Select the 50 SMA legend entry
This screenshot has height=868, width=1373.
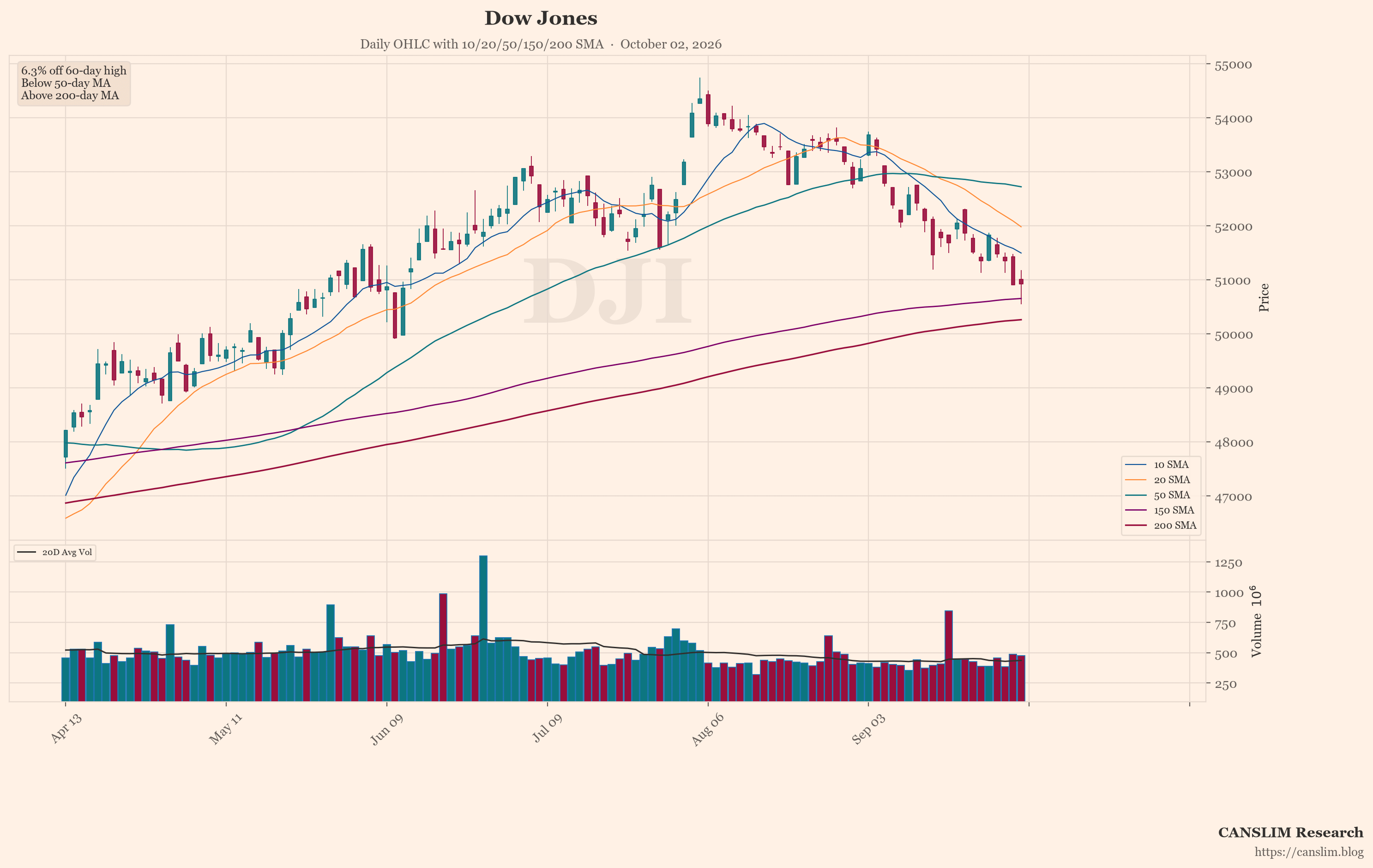click(1161, 495)
